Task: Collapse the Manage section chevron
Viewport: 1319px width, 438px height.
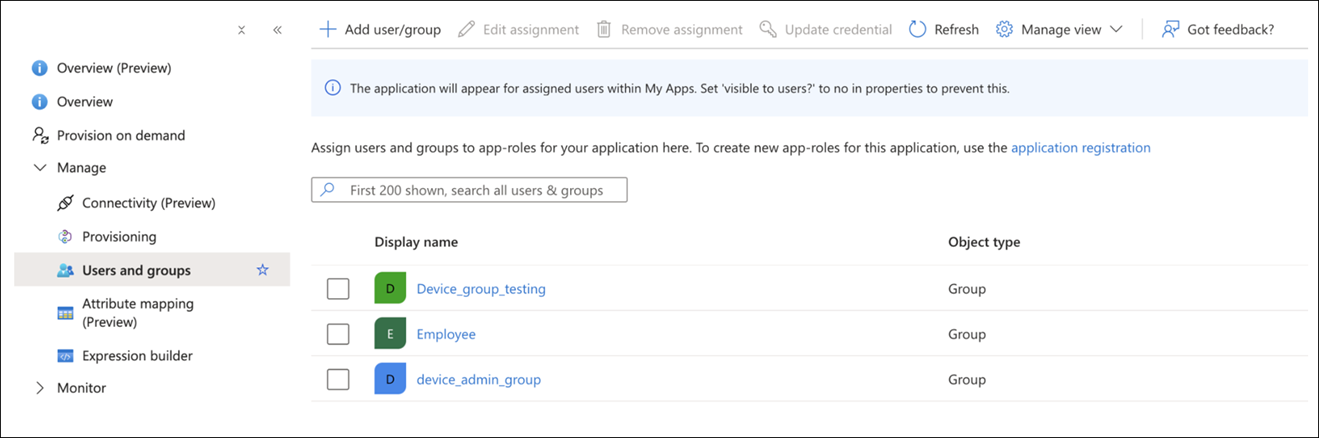Action: pos(40,168)
